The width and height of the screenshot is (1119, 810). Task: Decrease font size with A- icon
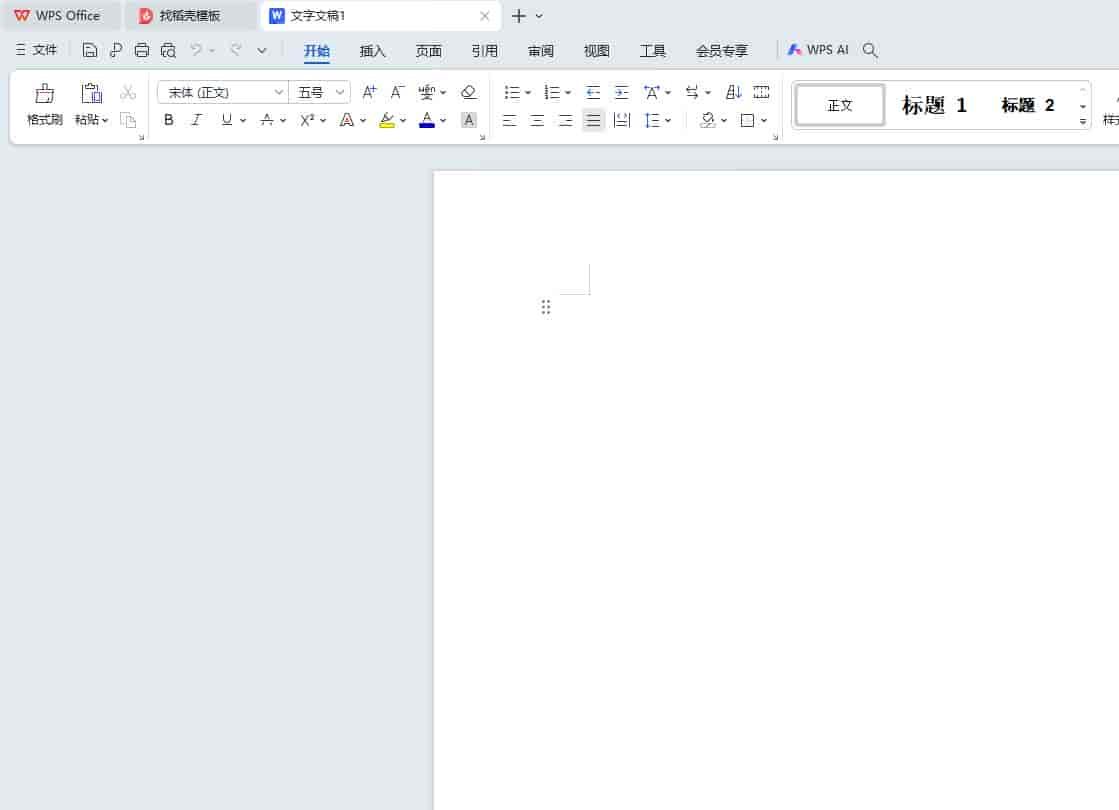pos(397,92)
